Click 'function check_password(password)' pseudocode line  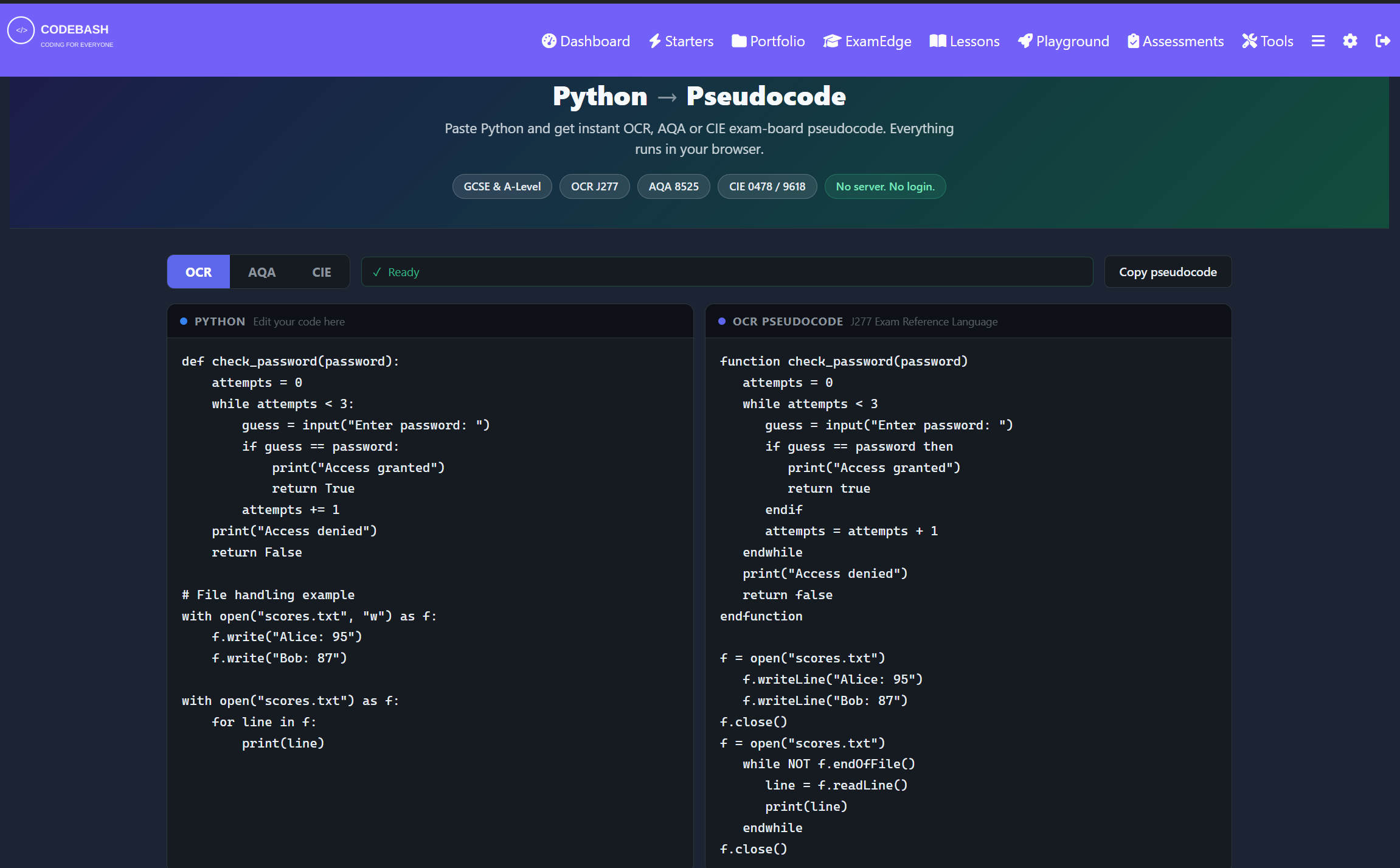[x=844, y=361]
